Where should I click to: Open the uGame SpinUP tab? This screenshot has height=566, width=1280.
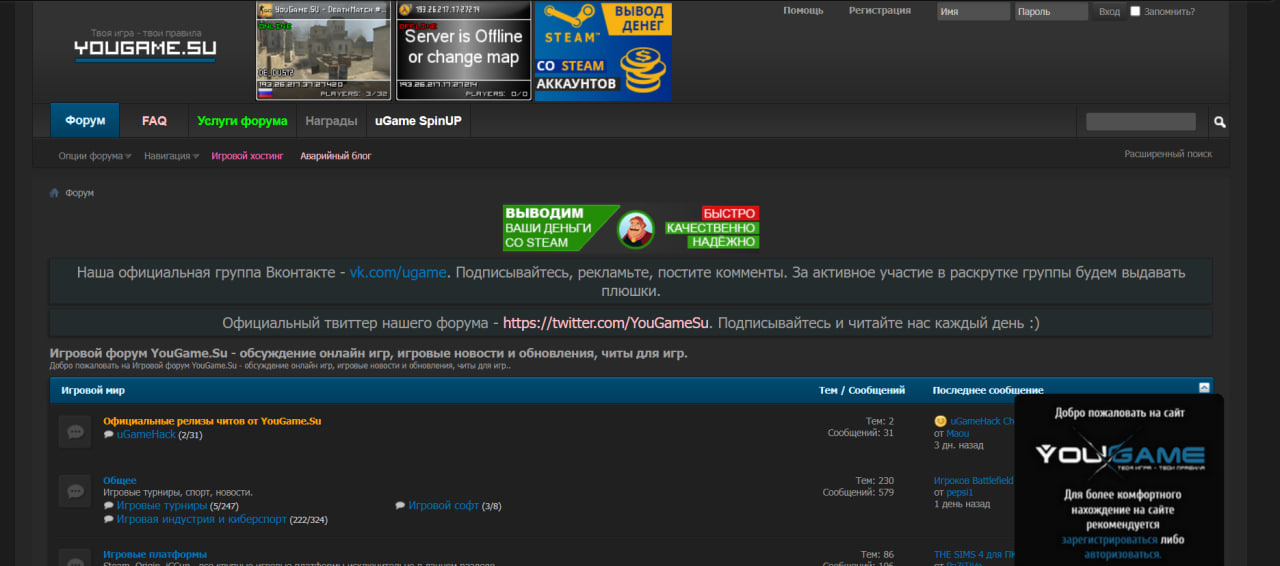[419, 120]
